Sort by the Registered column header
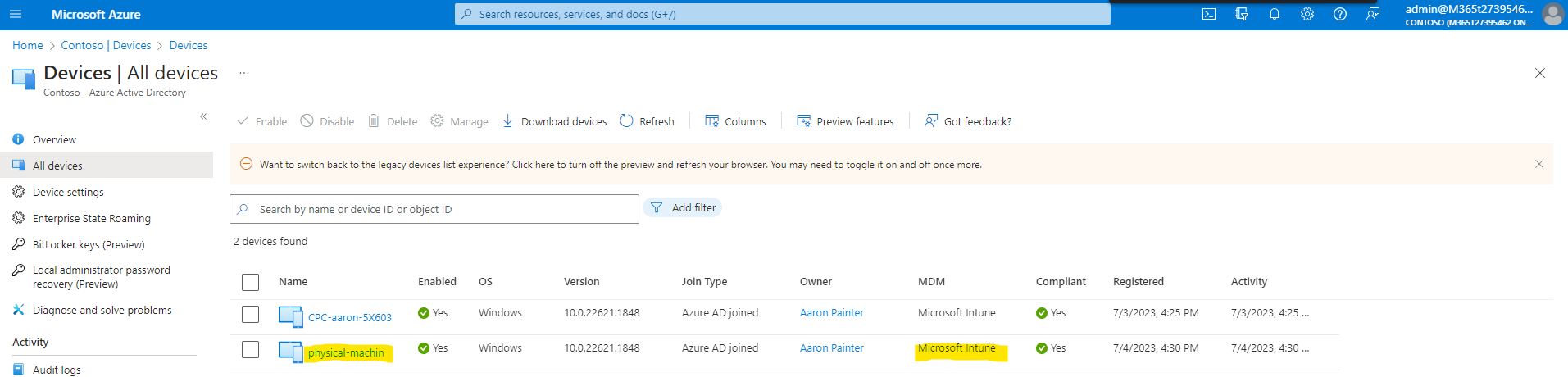The width and height of the screenshot is (1568, 377). pyautogui.click(x=1139, y=282)
